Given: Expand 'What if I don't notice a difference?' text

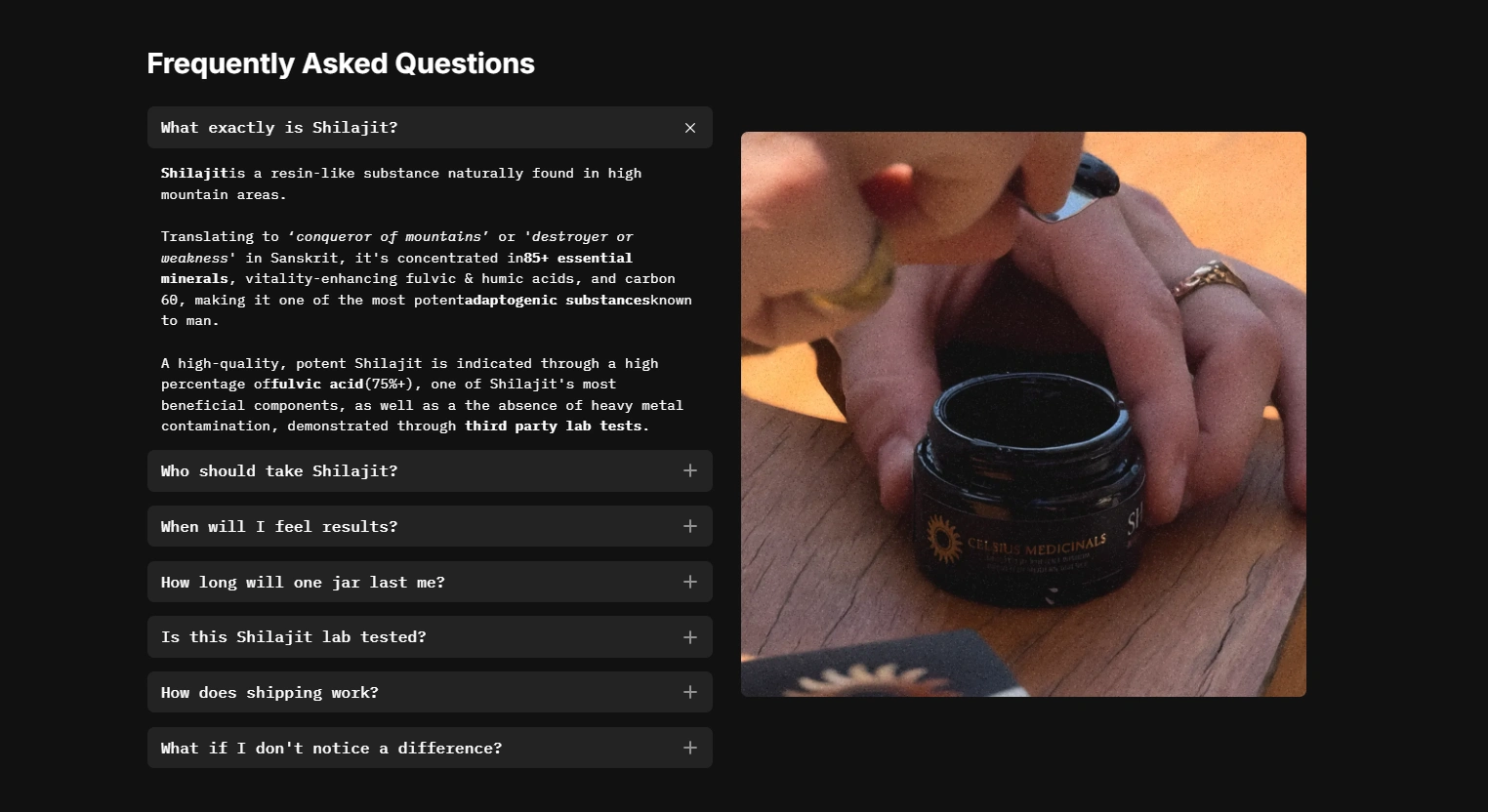Looking at the screenshot, I should pyautogui.click(x=331, y=749).
